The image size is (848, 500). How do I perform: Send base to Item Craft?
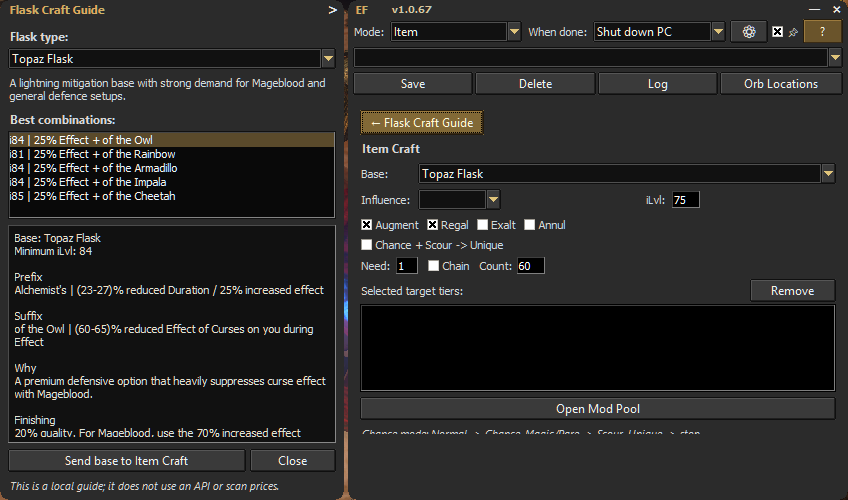127,461
